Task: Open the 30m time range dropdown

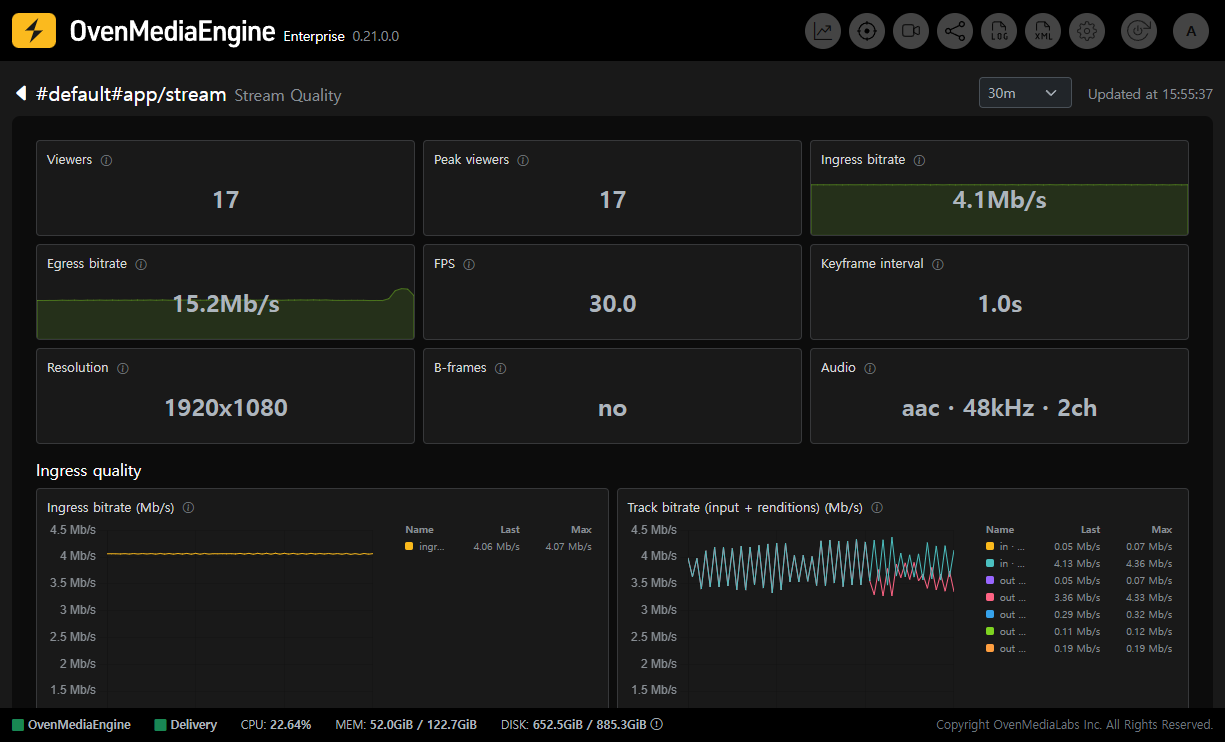Action: coord(1025,93)
